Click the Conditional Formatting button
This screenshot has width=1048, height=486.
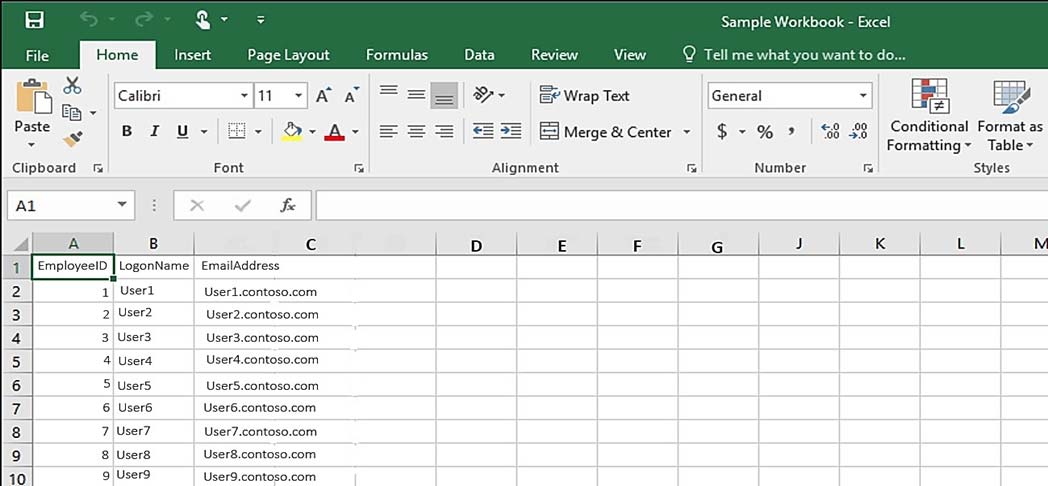(x=929, y=115)
